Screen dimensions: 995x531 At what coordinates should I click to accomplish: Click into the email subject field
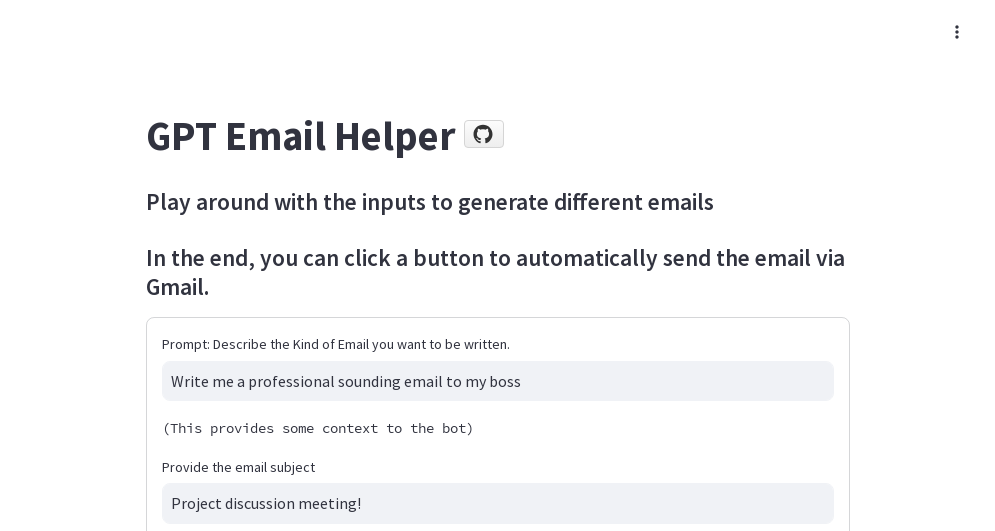[x=497, y=503]
